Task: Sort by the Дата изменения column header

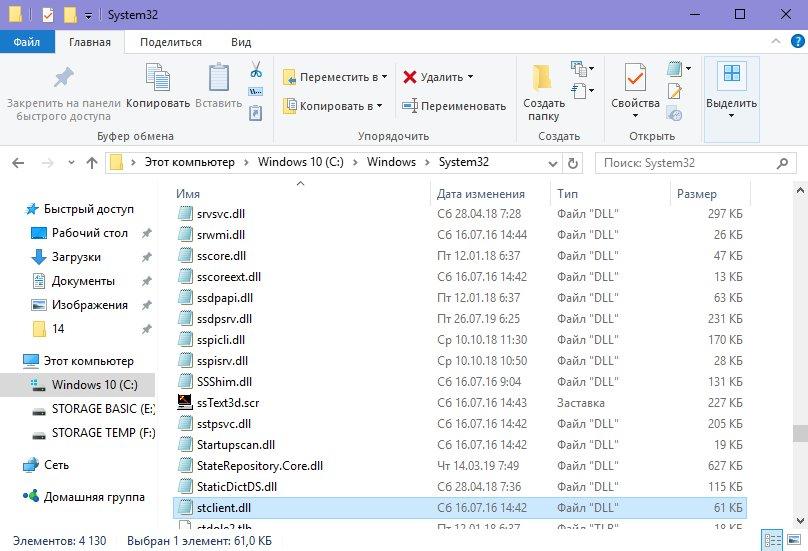Action: click(x=490, y=194)
